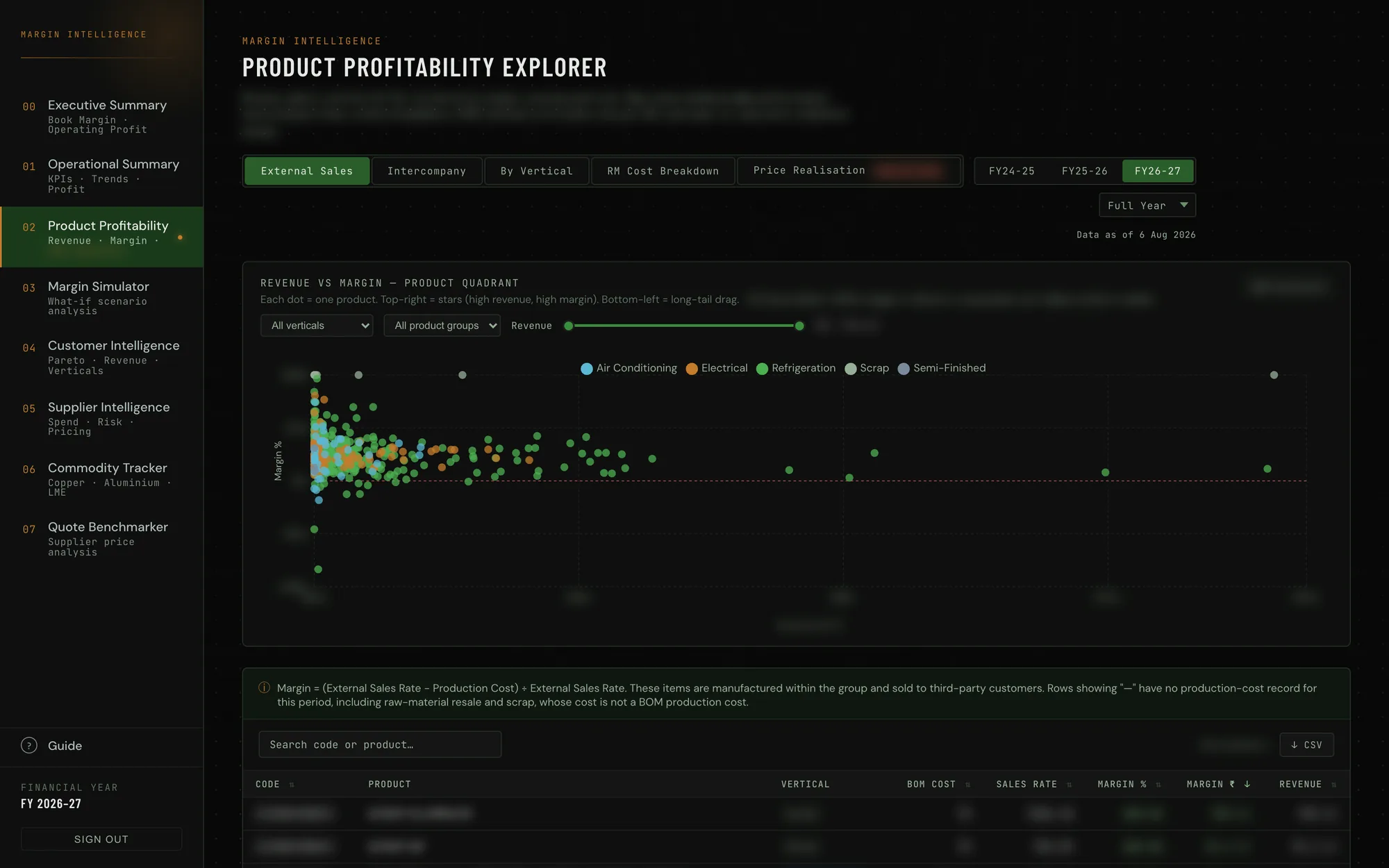Open Quote Benchmarker in sidebar
This screenshot has height=868, width=1389.
click(101, 539)
